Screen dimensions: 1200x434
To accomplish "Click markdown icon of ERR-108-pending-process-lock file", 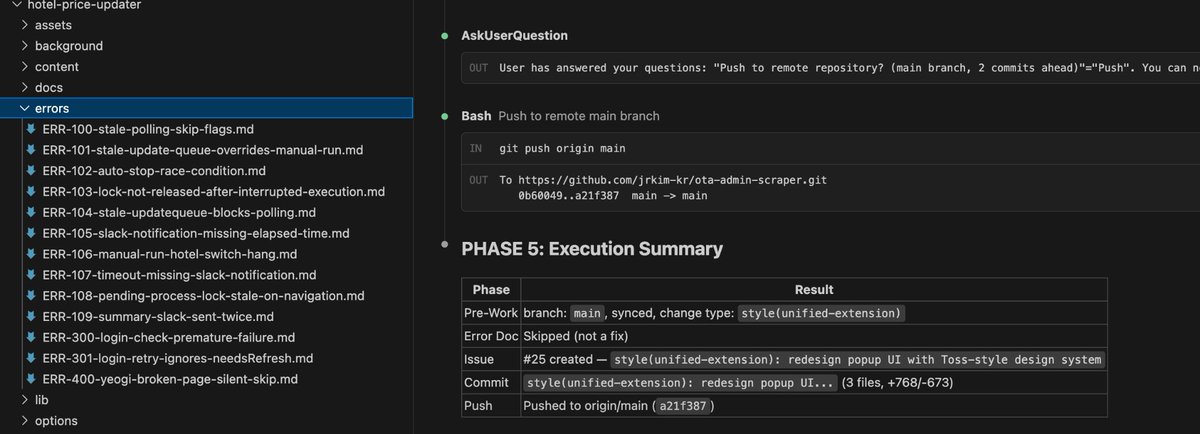I will point(32,296).
